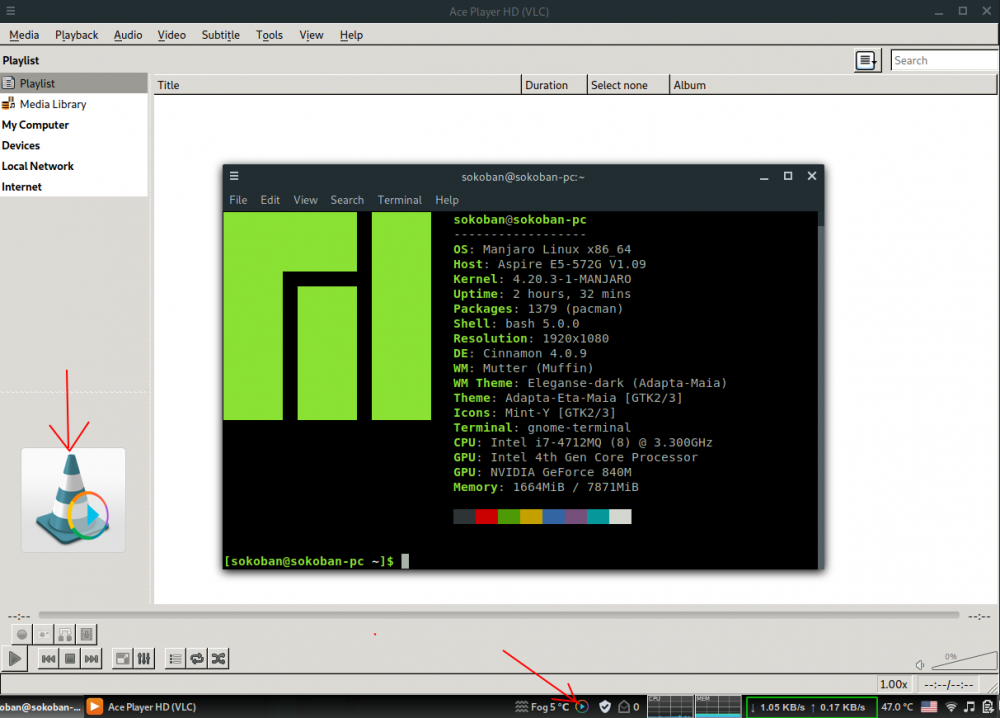This screenshot has width=1000, height=718.
Task: Open the terminal Terminal menu
Action: click(x=399, y=200)
